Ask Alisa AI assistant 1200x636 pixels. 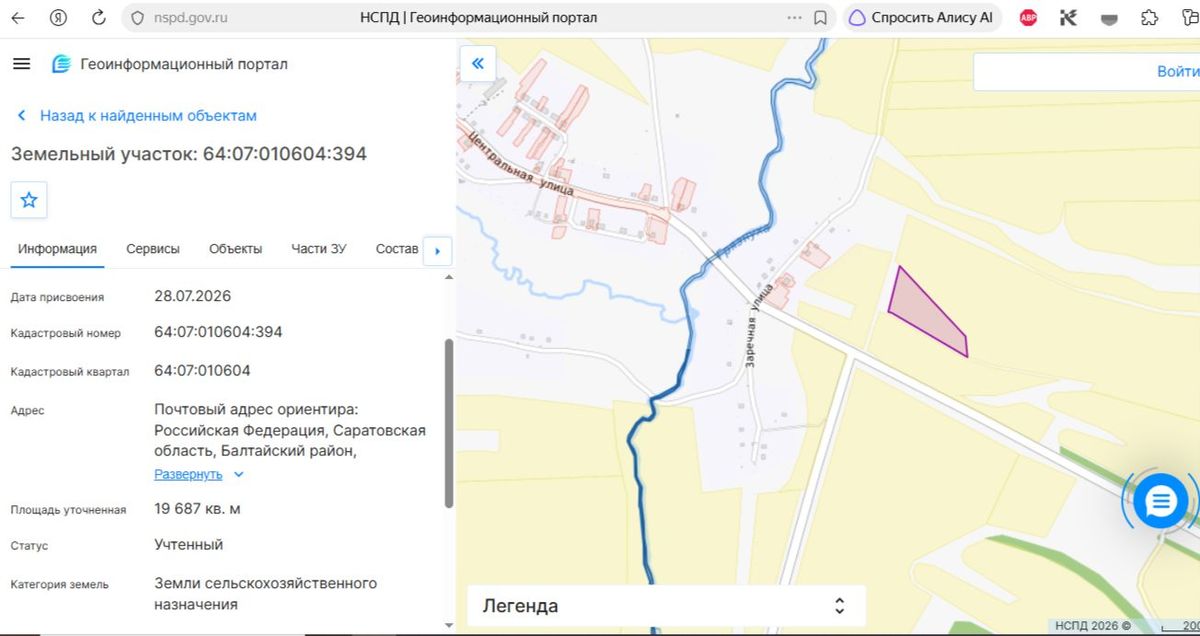click(921, 17)
